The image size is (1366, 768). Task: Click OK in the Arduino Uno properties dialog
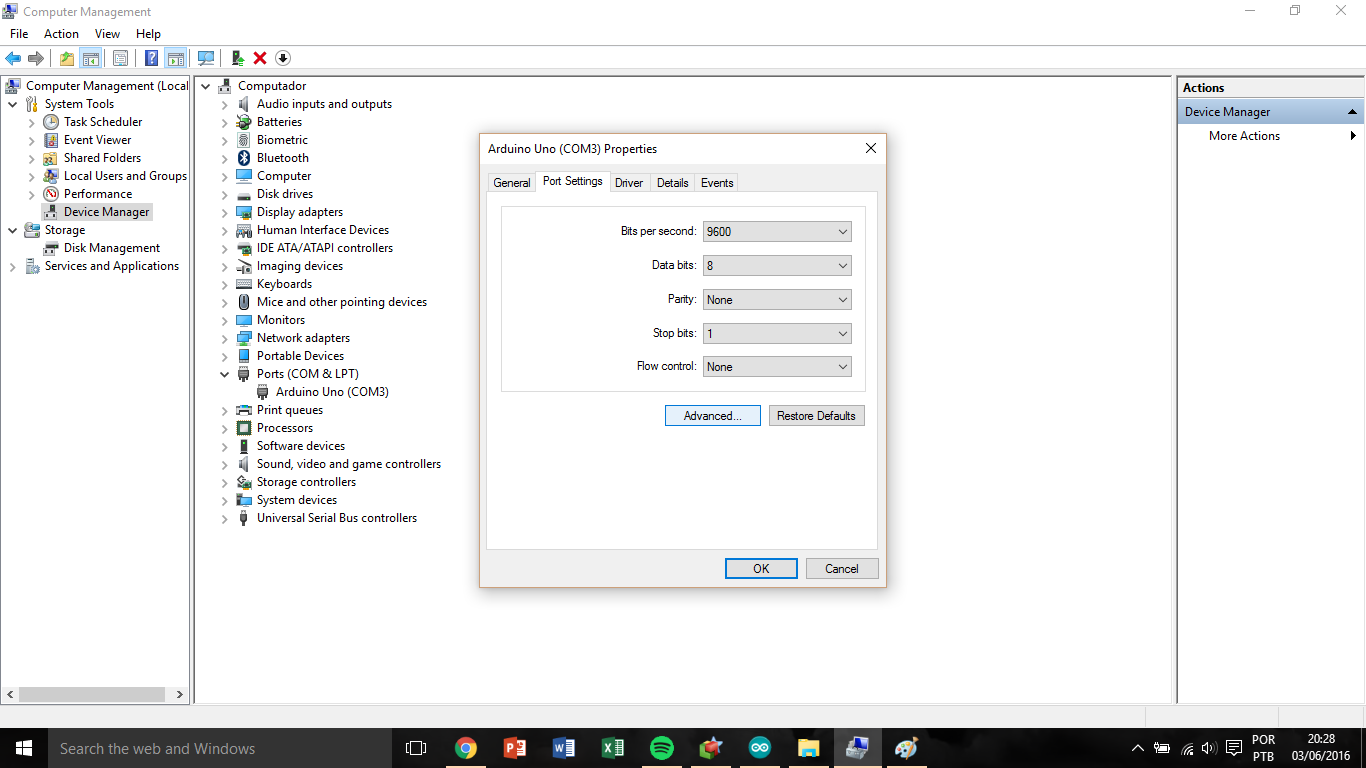[x=761, y=569]
